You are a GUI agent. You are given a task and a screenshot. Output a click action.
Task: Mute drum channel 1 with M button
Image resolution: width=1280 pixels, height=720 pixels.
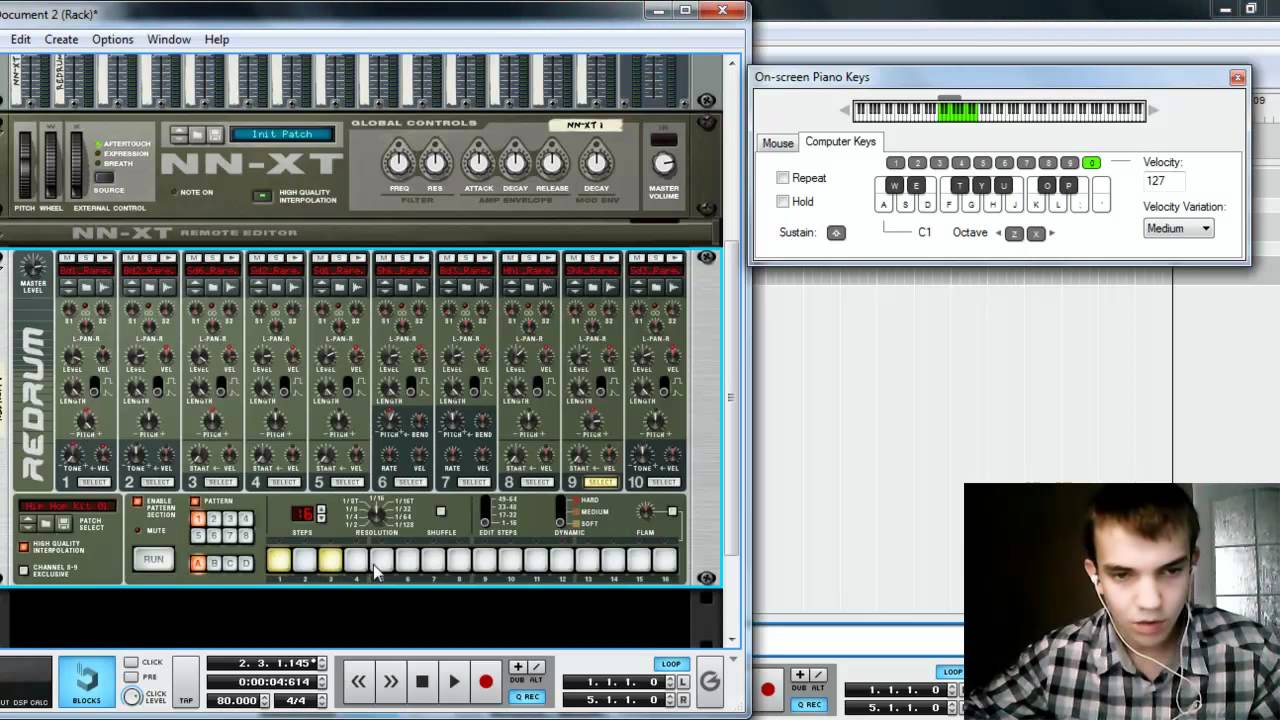point(67,258)
